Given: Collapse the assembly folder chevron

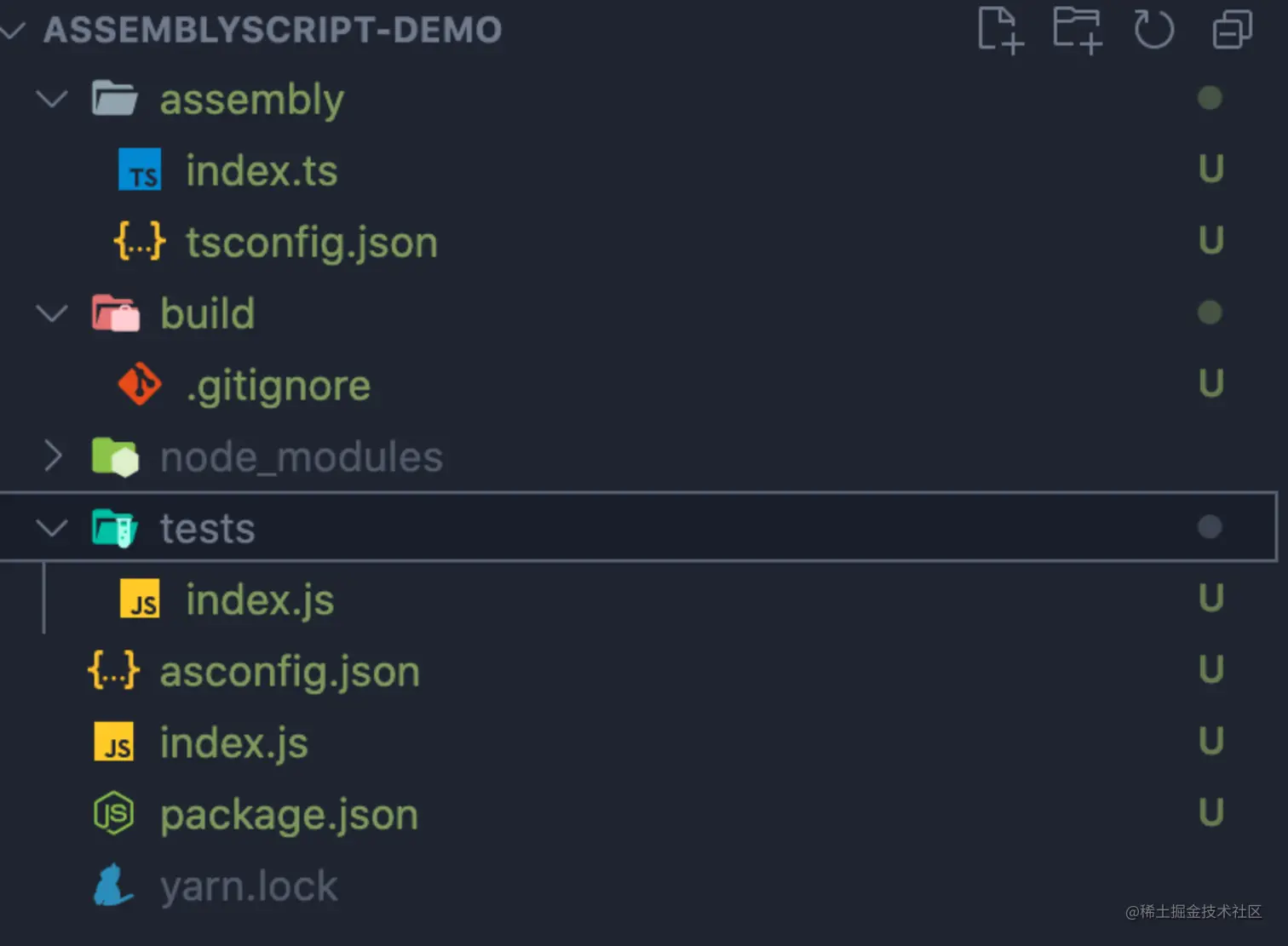Looking at the screenshot, I should click(52, 100).
